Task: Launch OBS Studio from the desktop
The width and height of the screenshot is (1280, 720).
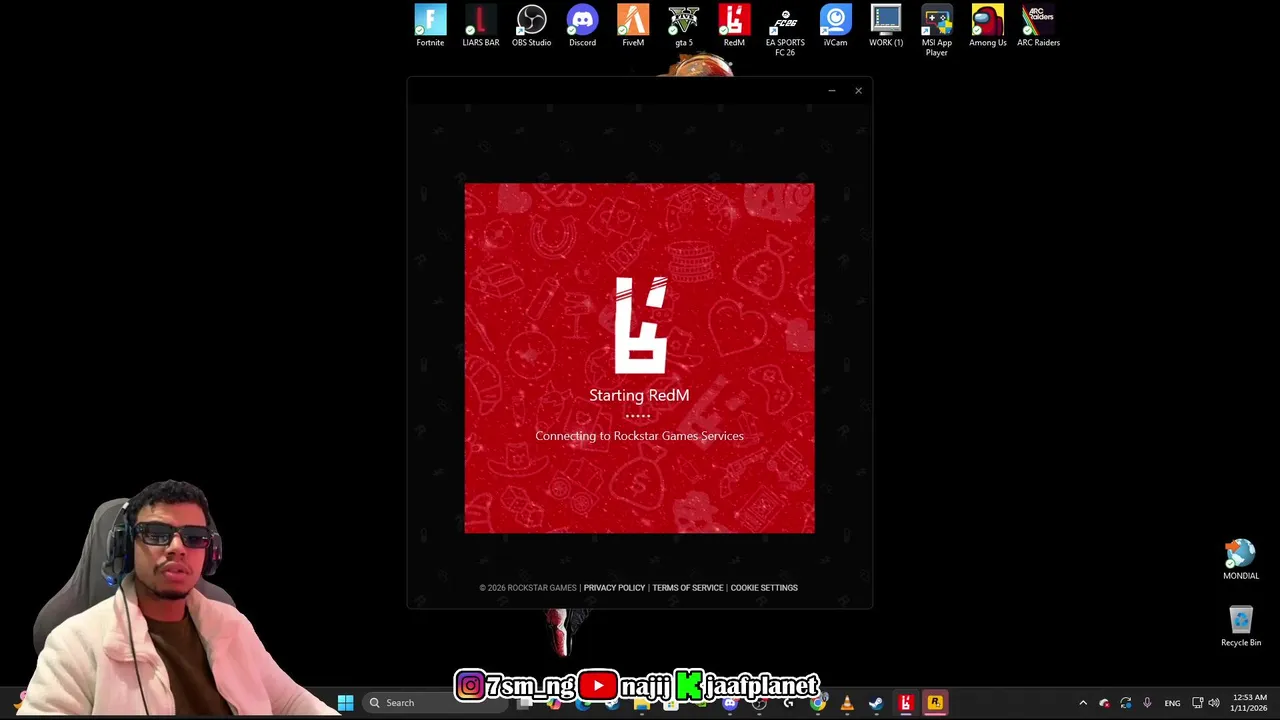Action: coord(531,26)
